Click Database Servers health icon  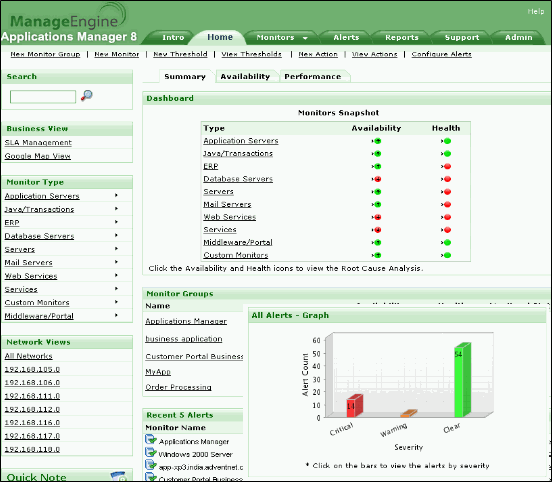point(446,179)
